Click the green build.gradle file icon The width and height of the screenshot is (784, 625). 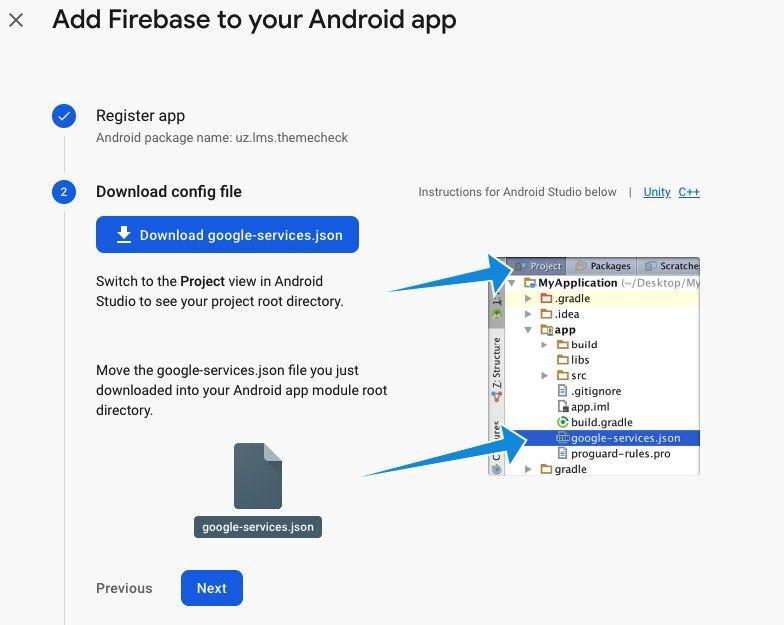(562, 422)
